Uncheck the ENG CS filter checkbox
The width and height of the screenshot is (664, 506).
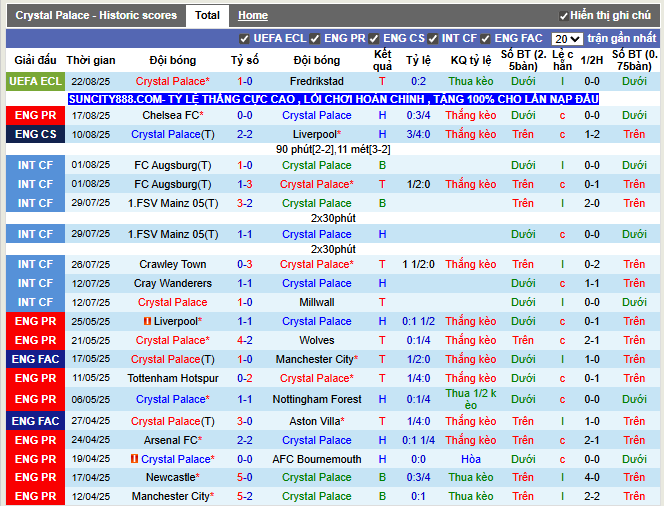[374, 39]
